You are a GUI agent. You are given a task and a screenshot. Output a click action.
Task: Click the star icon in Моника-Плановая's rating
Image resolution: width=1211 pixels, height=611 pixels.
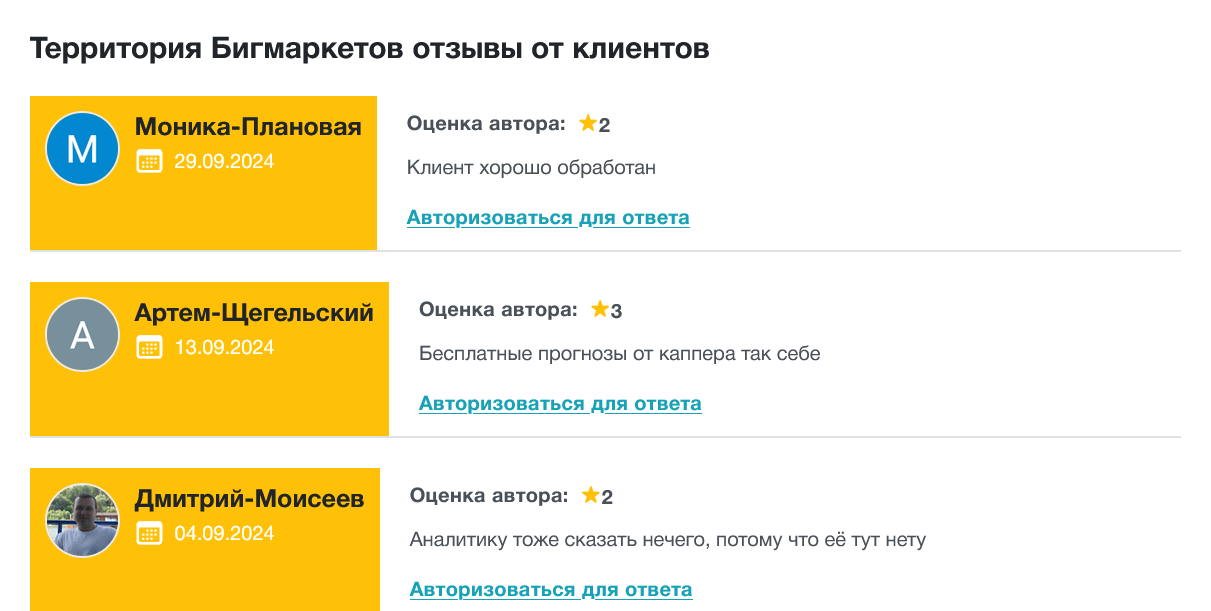[588, 123]
